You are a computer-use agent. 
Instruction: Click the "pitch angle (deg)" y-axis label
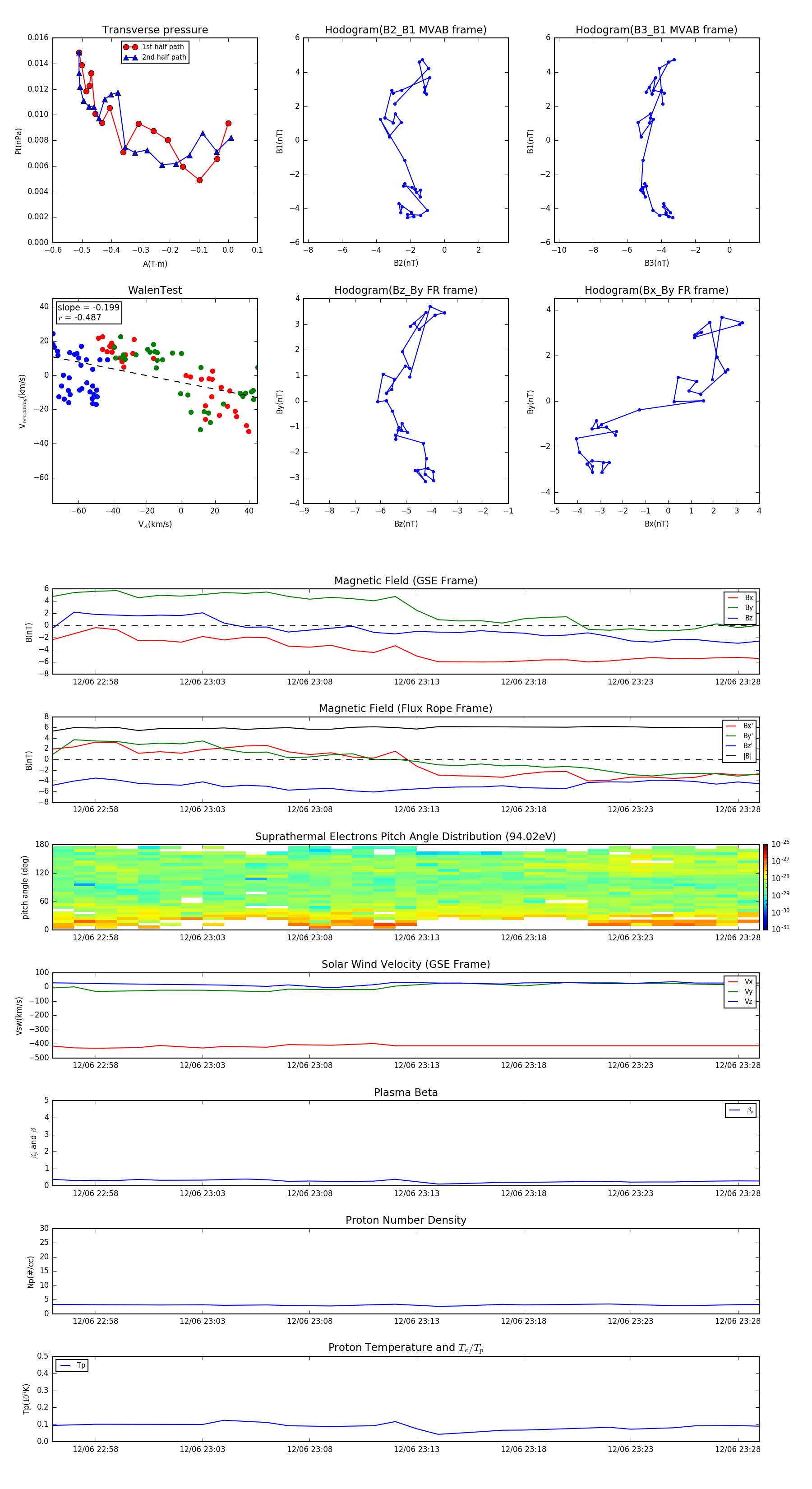point(25,887)
